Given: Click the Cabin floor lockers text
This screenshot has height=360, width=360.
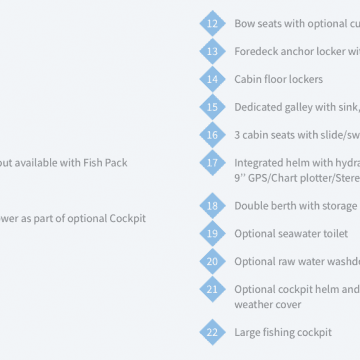Looking at the screenshot, I should [279, 79].
